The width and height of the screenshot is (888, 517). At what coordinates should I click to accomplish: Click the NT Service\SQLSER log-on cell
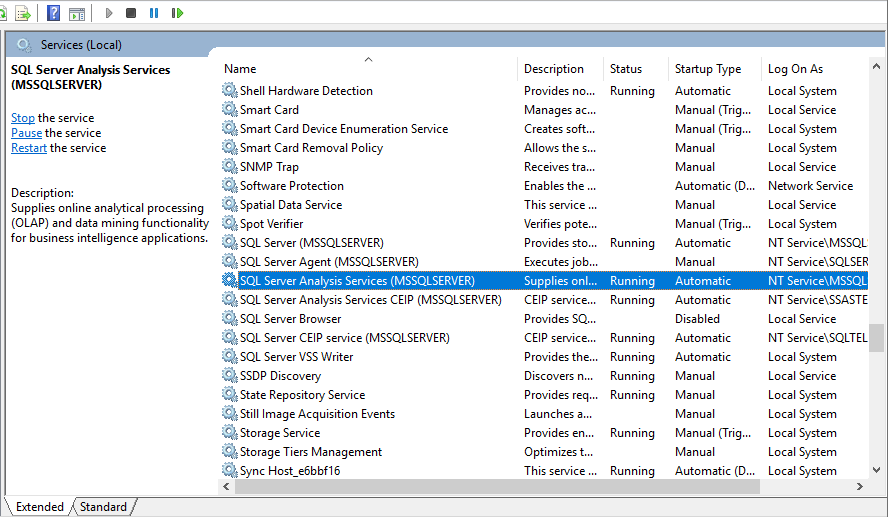tap(818, 262)
